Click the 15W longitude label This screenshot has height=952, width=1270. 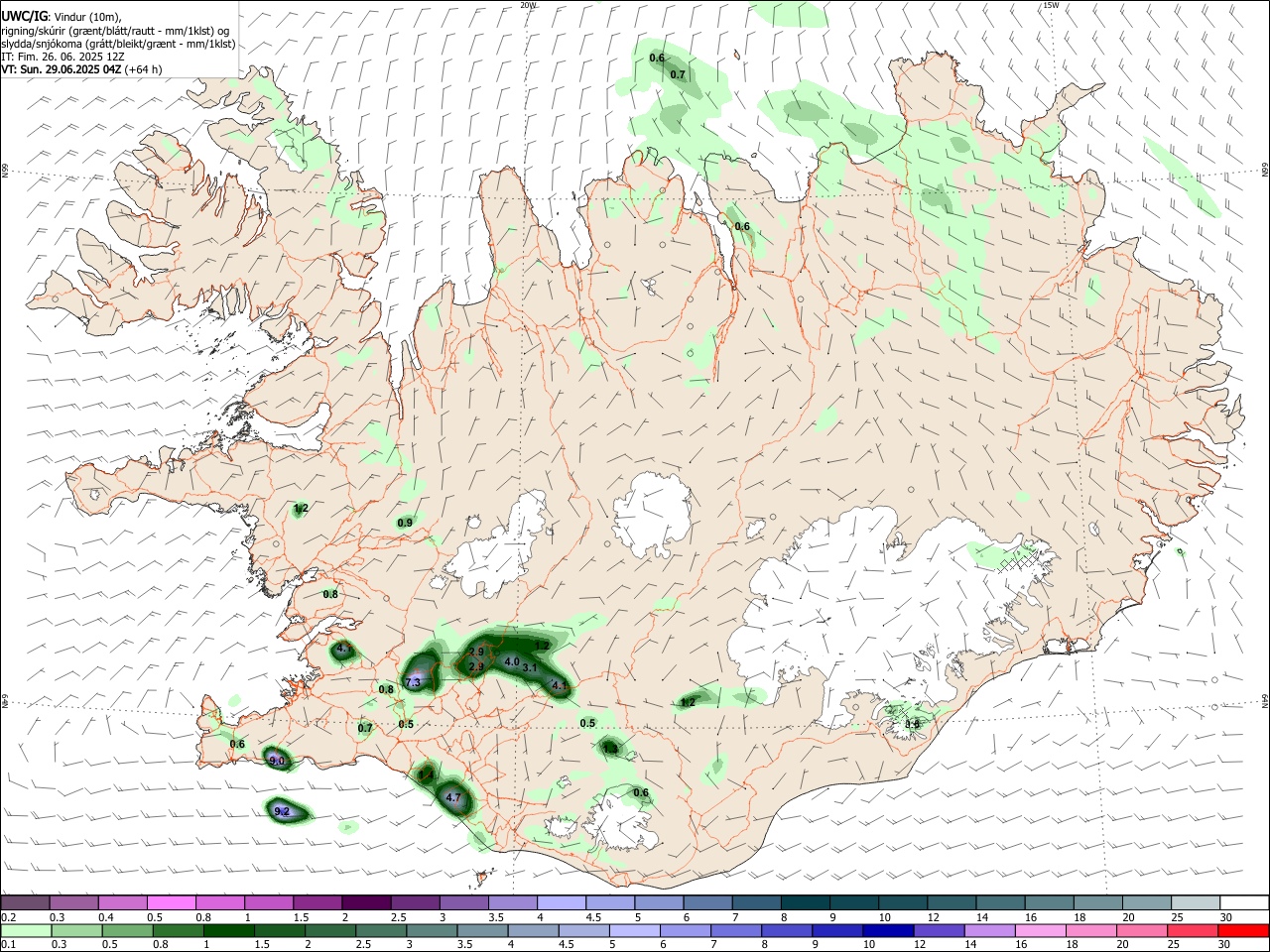tap(1051, 5)
